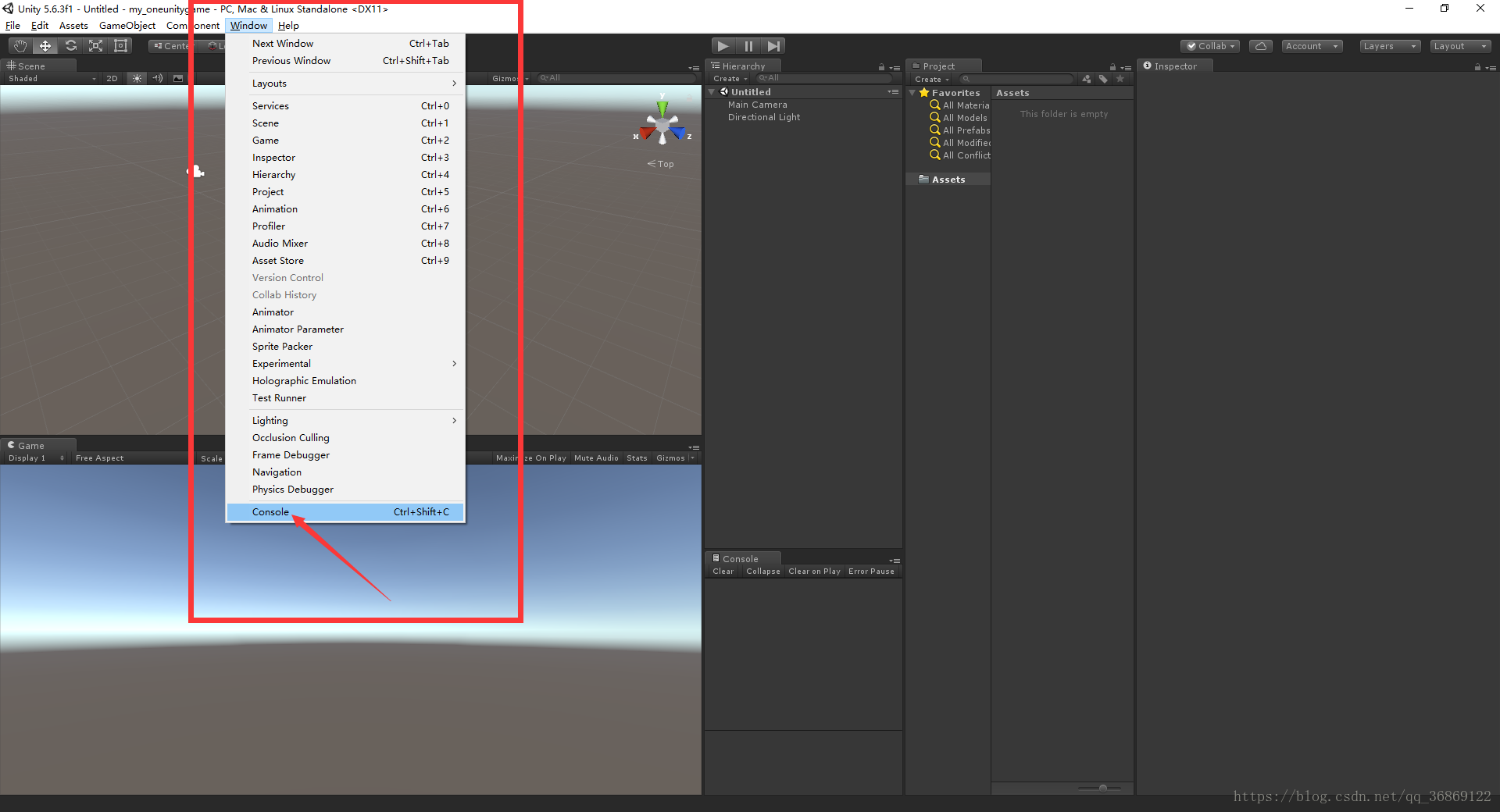Viewport: 1500px width, 812px height.
Task: Open Game view Gizmos dropdown
Action: point(675,458)
